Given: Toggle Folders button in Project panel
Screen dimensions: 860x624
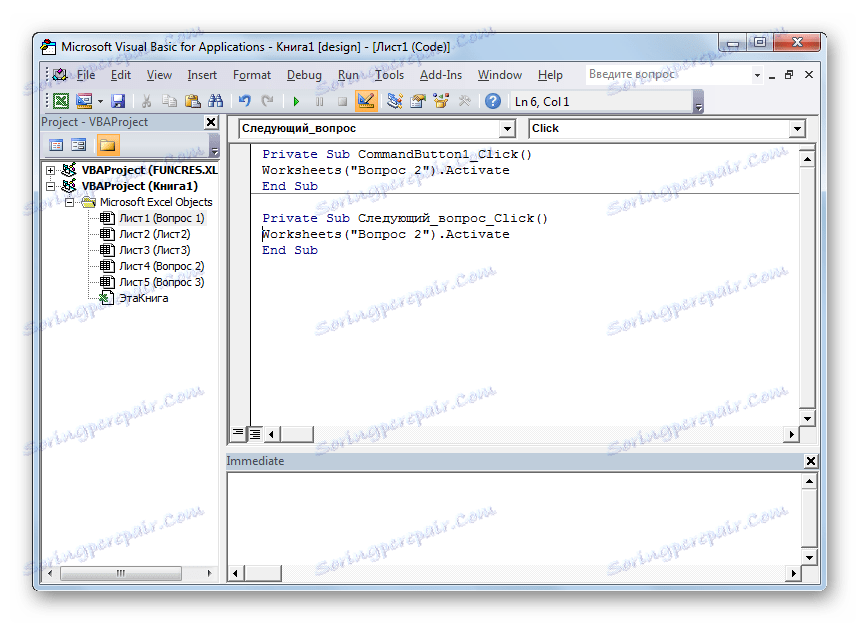Looking at the screenshot, I should [108, 145].
